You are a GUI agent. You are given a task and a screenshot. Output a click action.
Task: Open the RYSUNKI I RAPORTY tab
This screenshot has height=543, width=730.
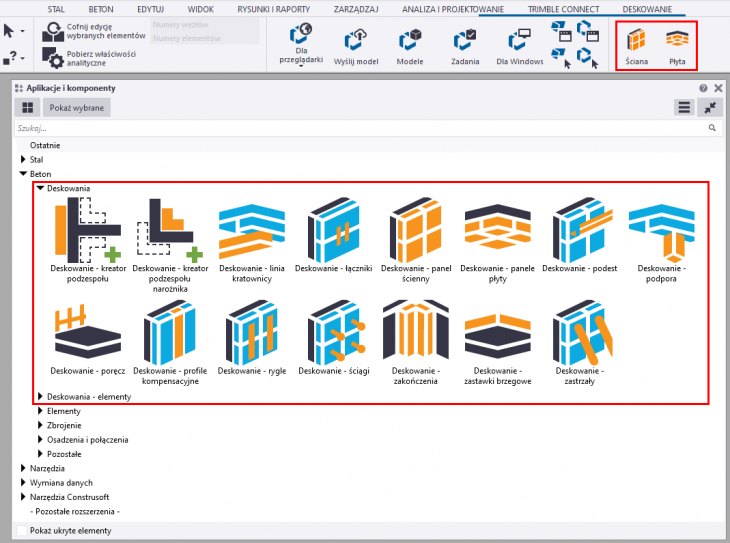coord(273,8)
